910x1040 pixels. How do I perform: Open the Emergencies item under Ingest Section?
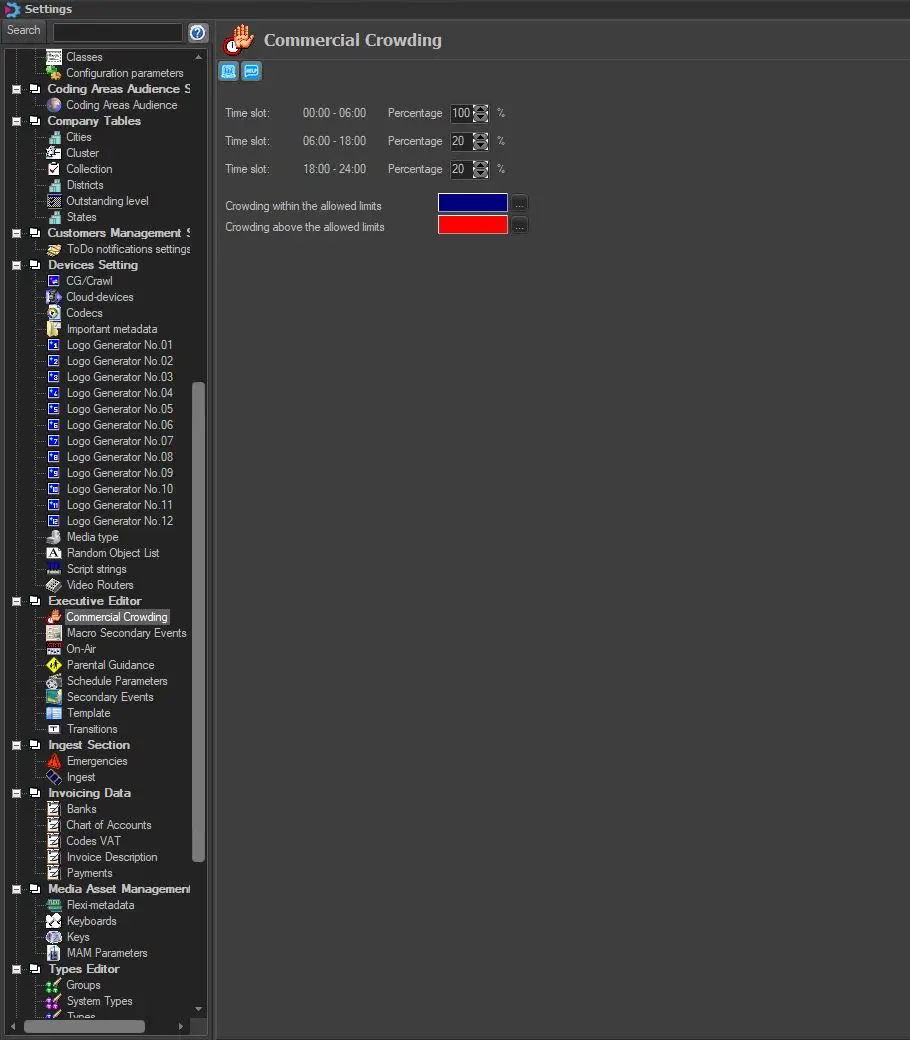(x=96, y=761)
